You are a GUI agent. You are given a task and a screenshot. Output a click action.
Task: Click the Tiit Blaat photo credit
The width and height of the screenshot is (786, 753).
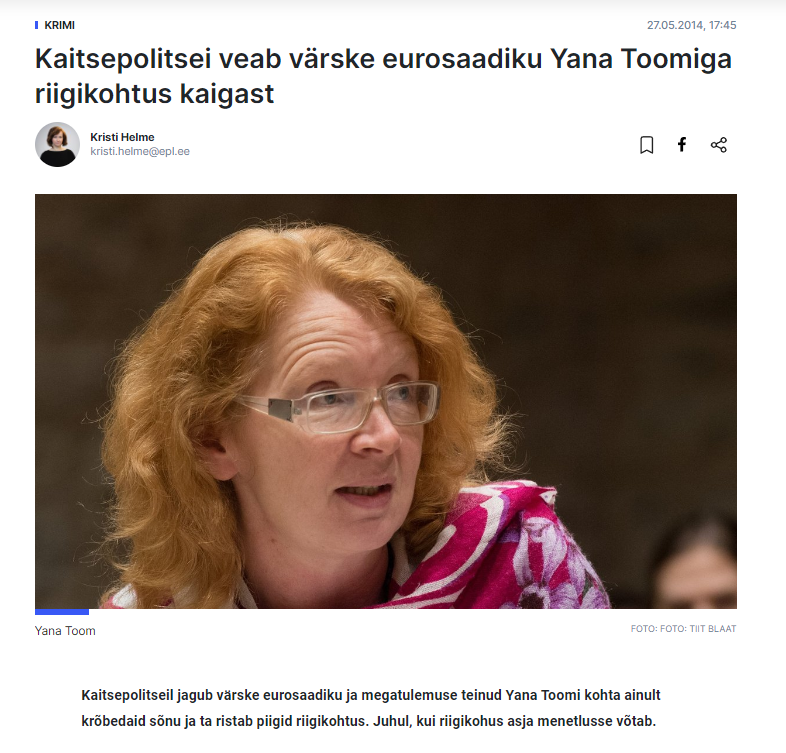683,629
